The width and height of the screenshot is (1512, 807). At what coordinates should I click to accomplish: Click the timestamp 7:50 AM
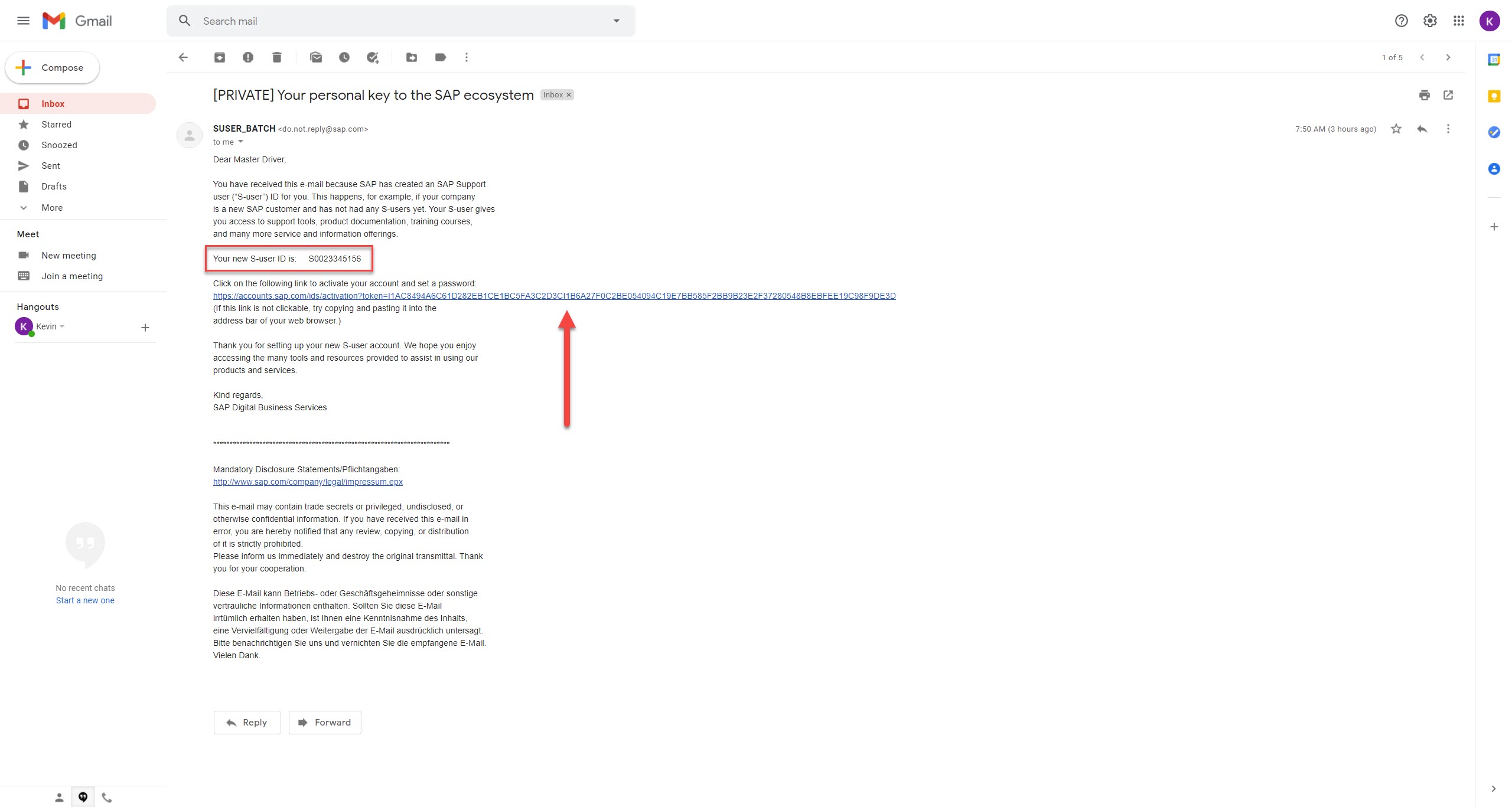(1335, 129)
